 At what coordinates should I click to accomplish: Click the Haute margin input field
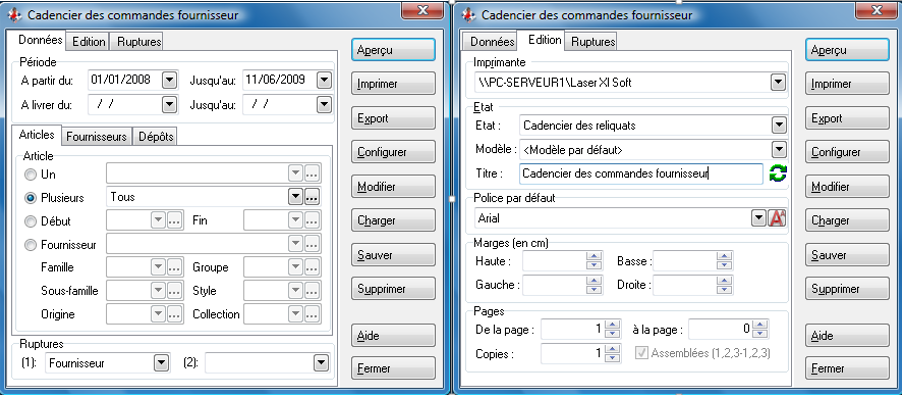(x=554, y=261)
